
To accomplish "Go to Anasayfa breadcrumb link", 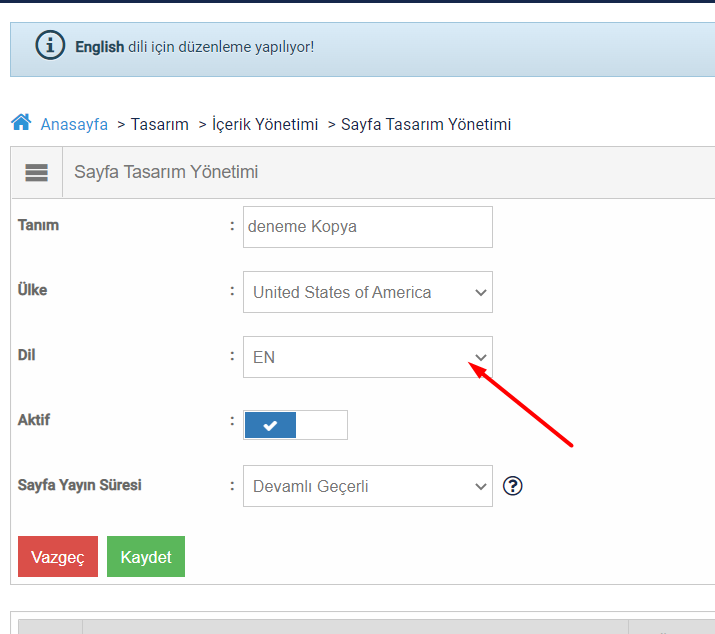I will [74, 124].
